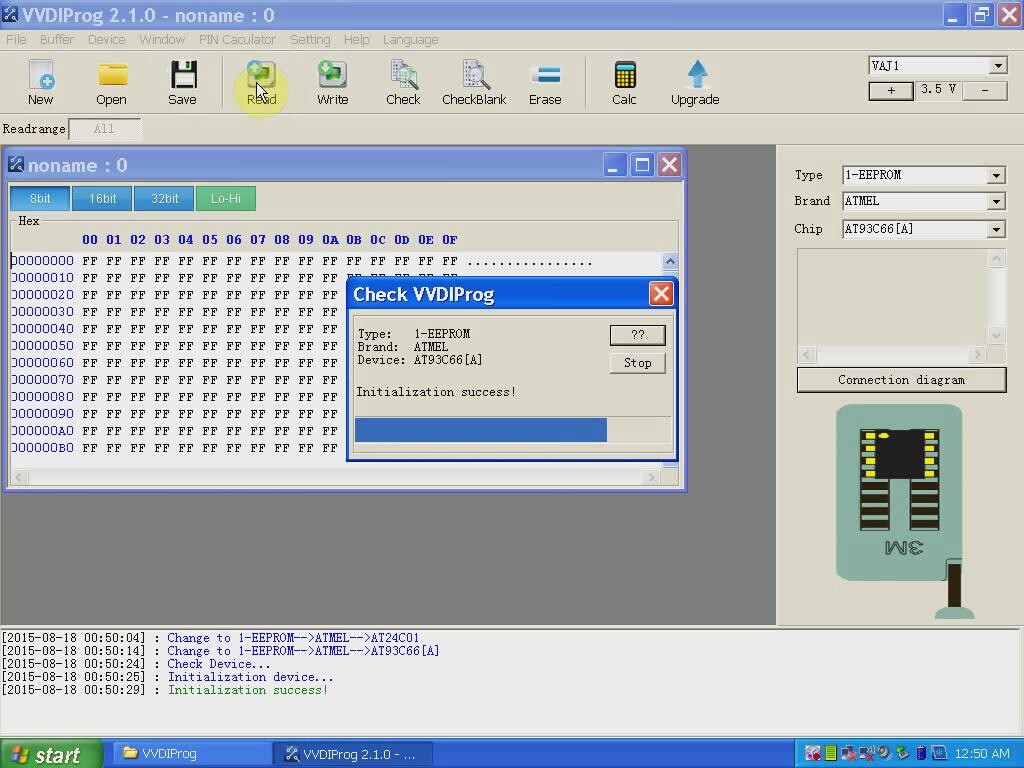Toggle Lo-Hi byte order button
Viewport: 1024px width, 768px height.
[225, 198]
